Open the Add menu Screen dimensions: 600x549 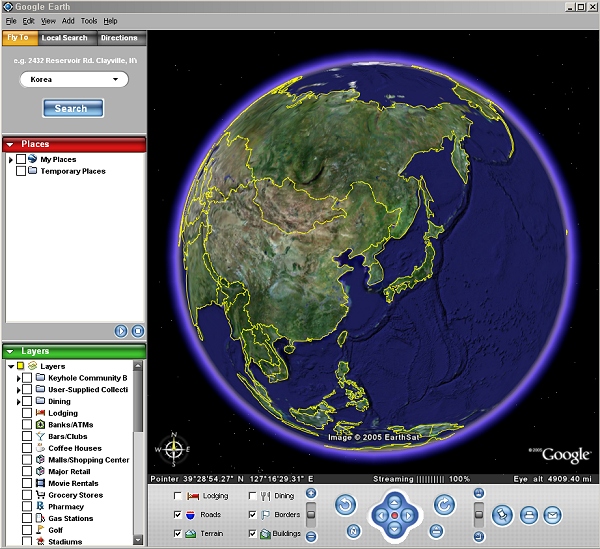68,21
